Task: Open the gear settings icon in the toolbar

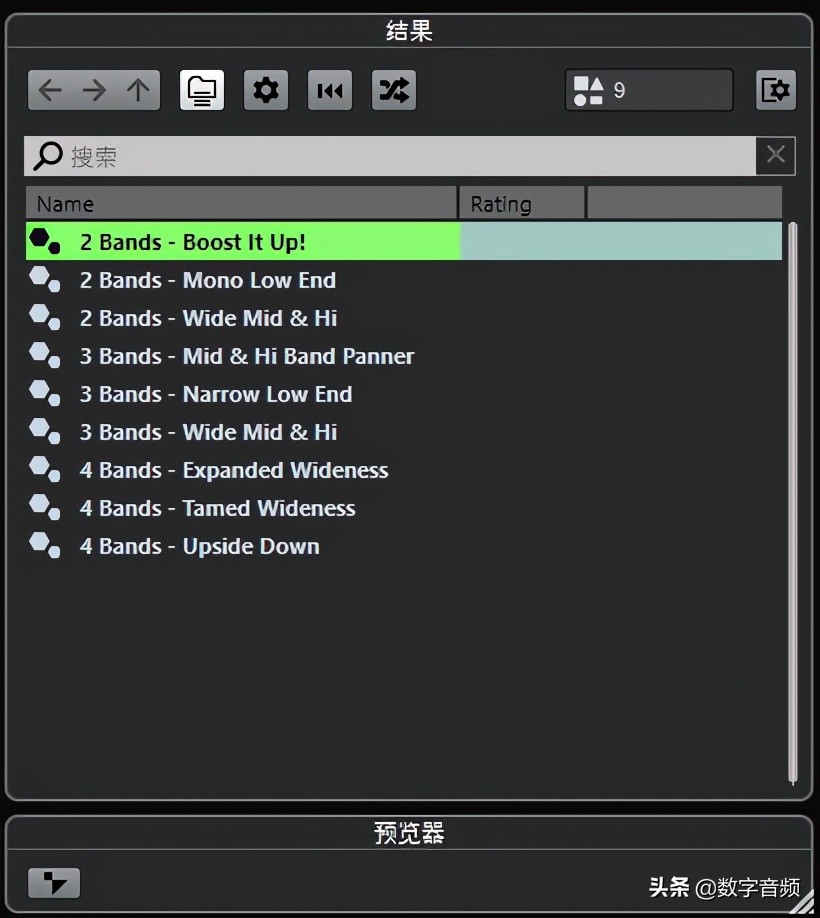Action: point(266,90)
